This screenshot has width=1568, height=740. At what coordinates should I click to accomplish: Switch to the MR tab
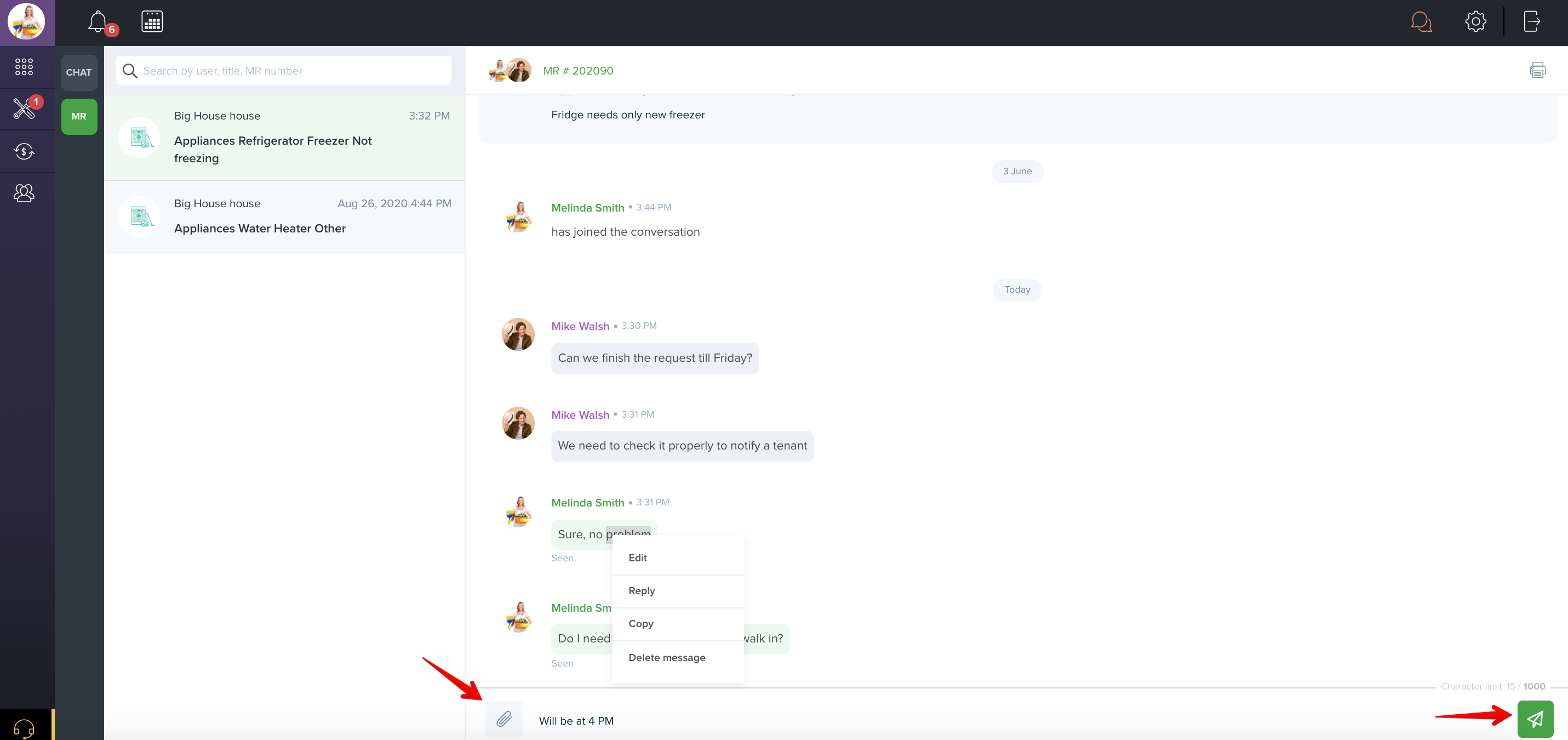pyautogui.click(x=79, y=116)
